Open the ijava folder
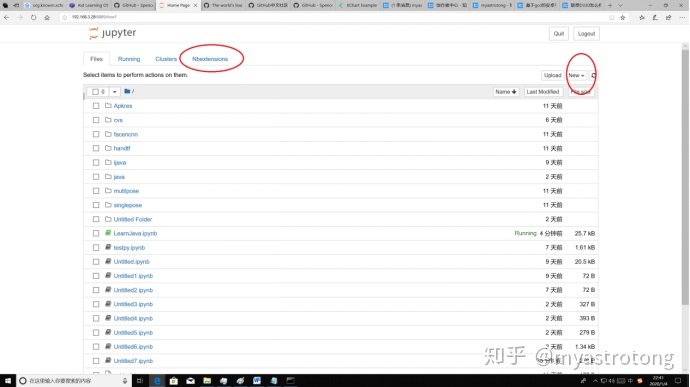690x387 pixels. 120,162
